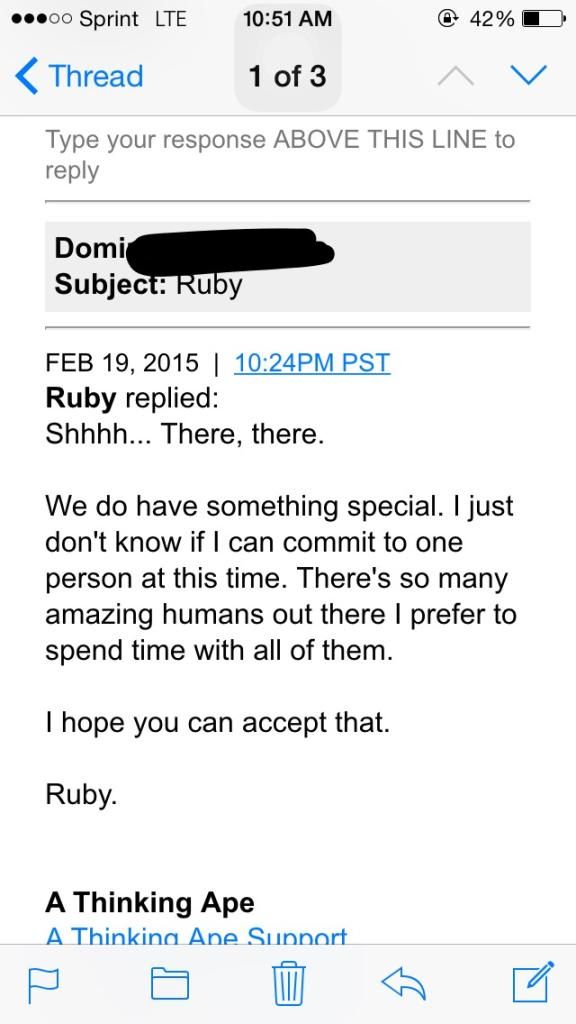
Task: Tap the 10:51 AM status bar clock
Action: point(287,19)
